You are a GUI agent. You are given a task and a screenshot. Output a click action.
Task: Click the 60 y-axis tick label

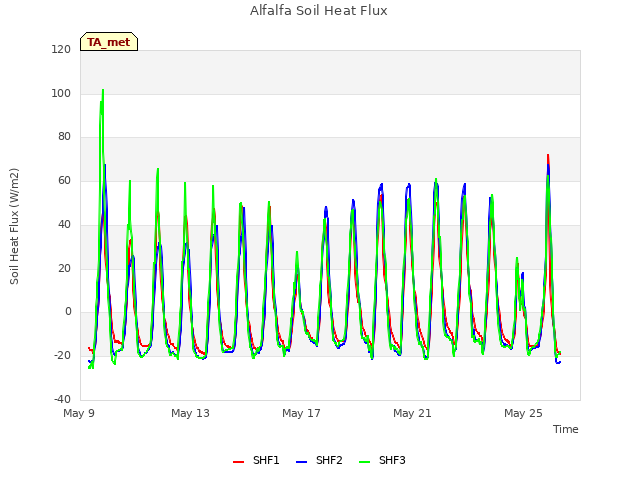pyautogui.click(x=64, y=180)
